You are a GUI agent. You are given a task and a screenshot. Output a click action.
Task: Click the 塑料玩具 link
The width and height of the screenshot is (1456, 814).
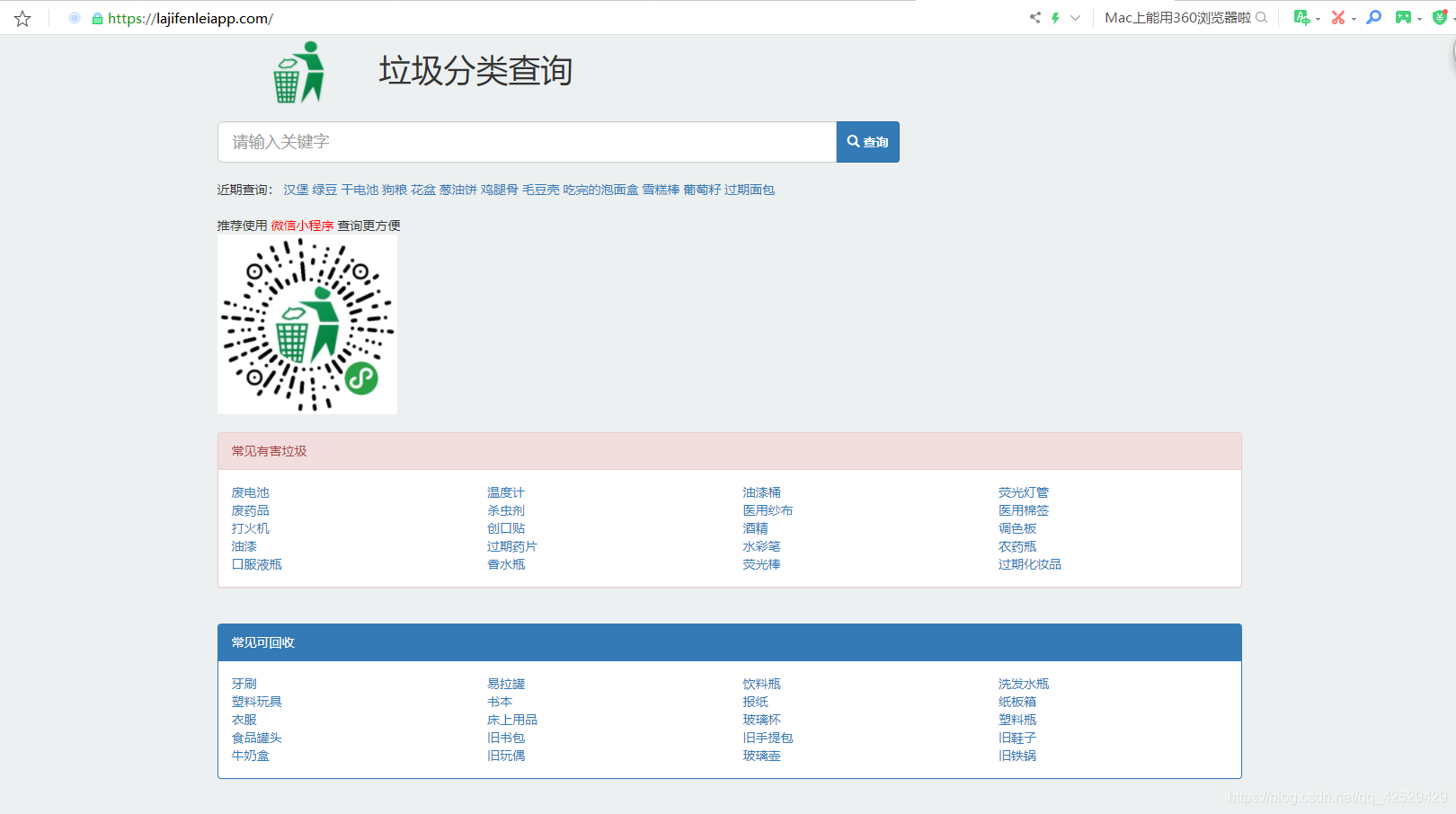point(257,702)
